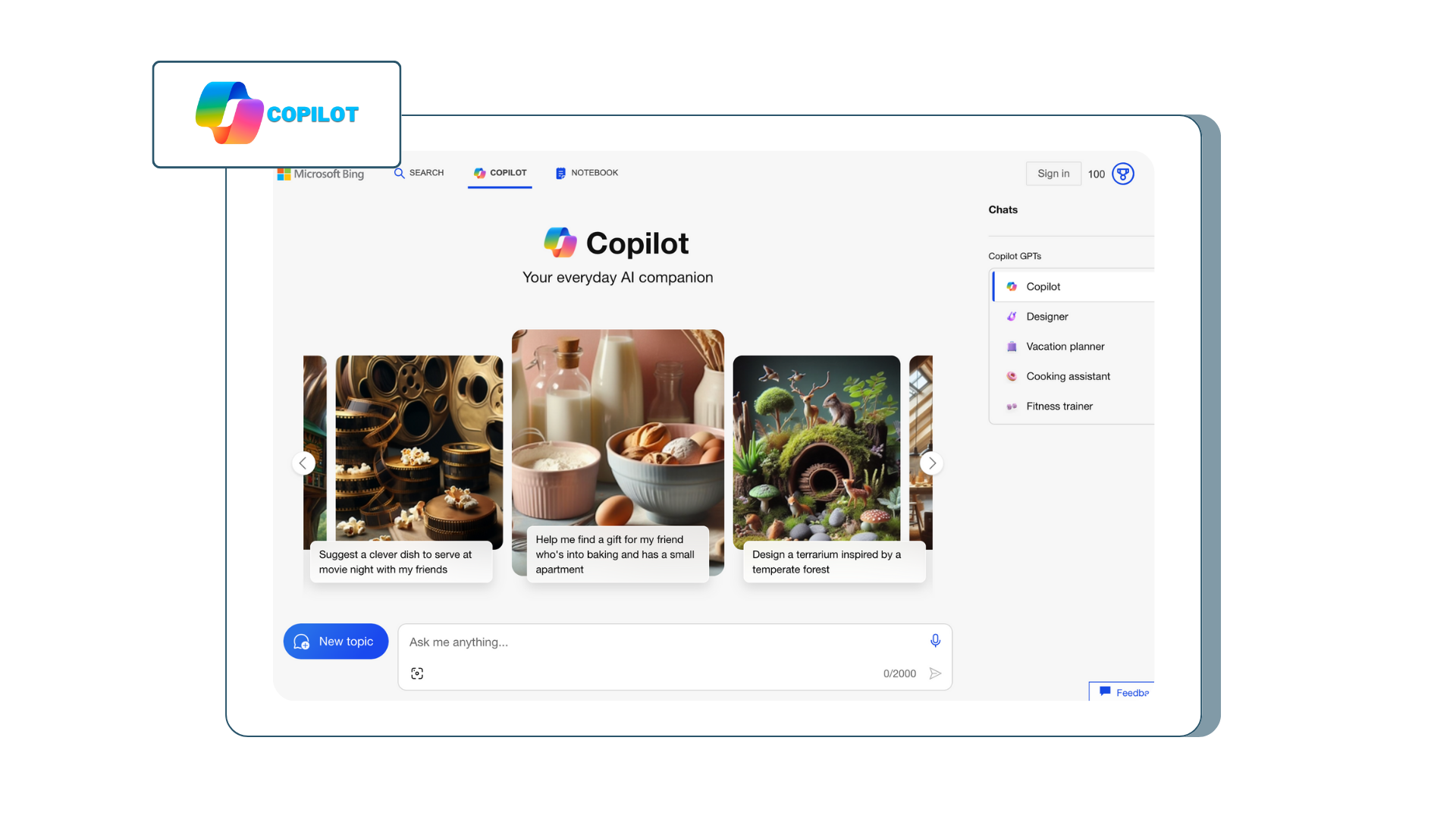This screenshot has width=1456, height=819.
Task: Click the New topic button
Action: [335, 641]
